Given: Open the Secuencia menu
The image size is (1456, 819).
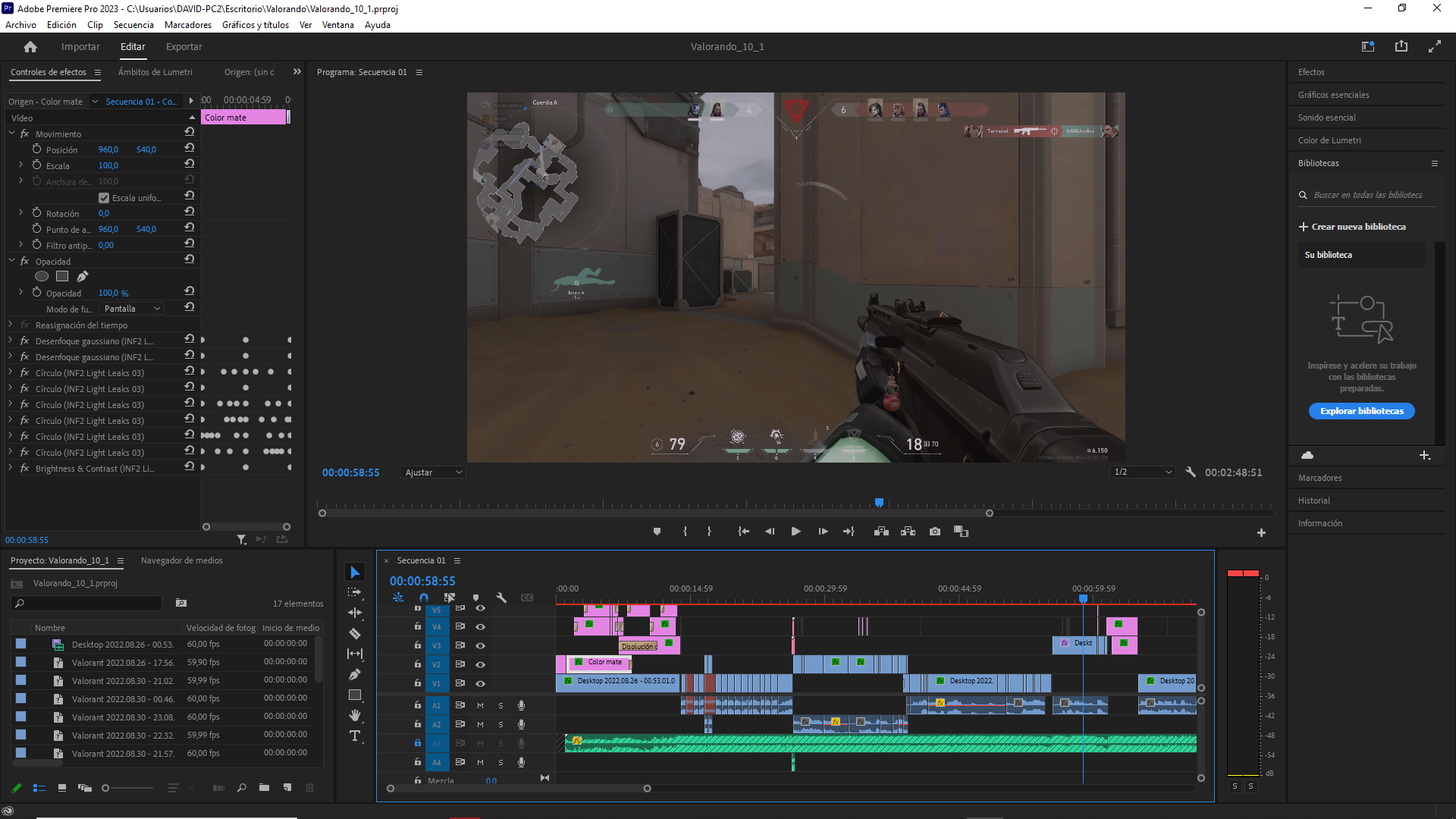Looking at the screenshot, I should pyautogui.click(x=133, y=25).
